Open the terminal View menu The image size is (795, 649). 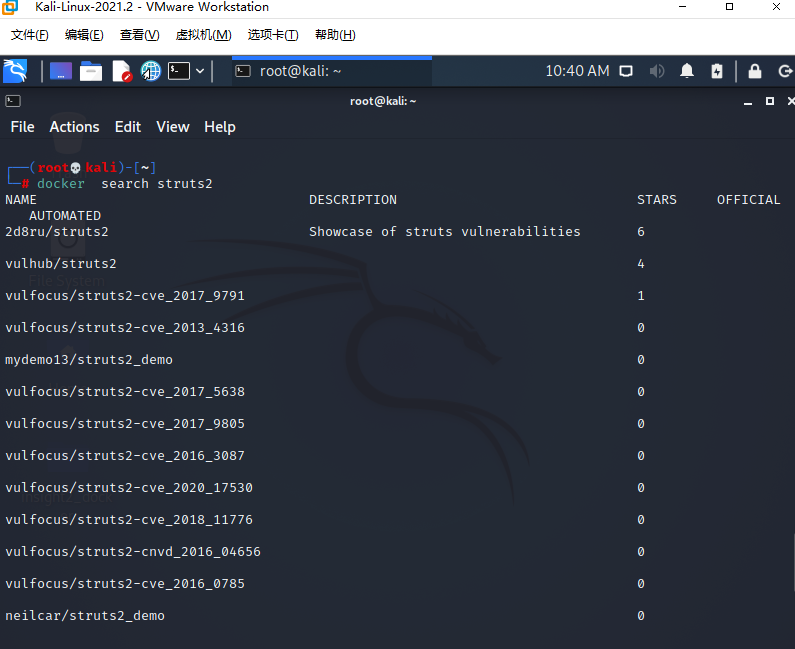coord(173,127)
